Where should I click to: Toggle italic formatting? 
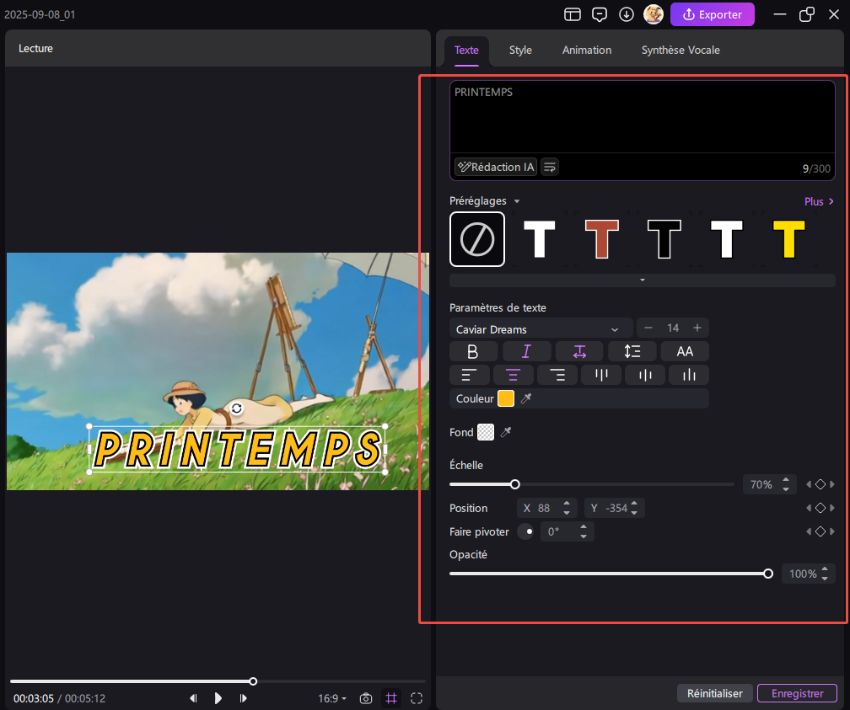point(526,352)
